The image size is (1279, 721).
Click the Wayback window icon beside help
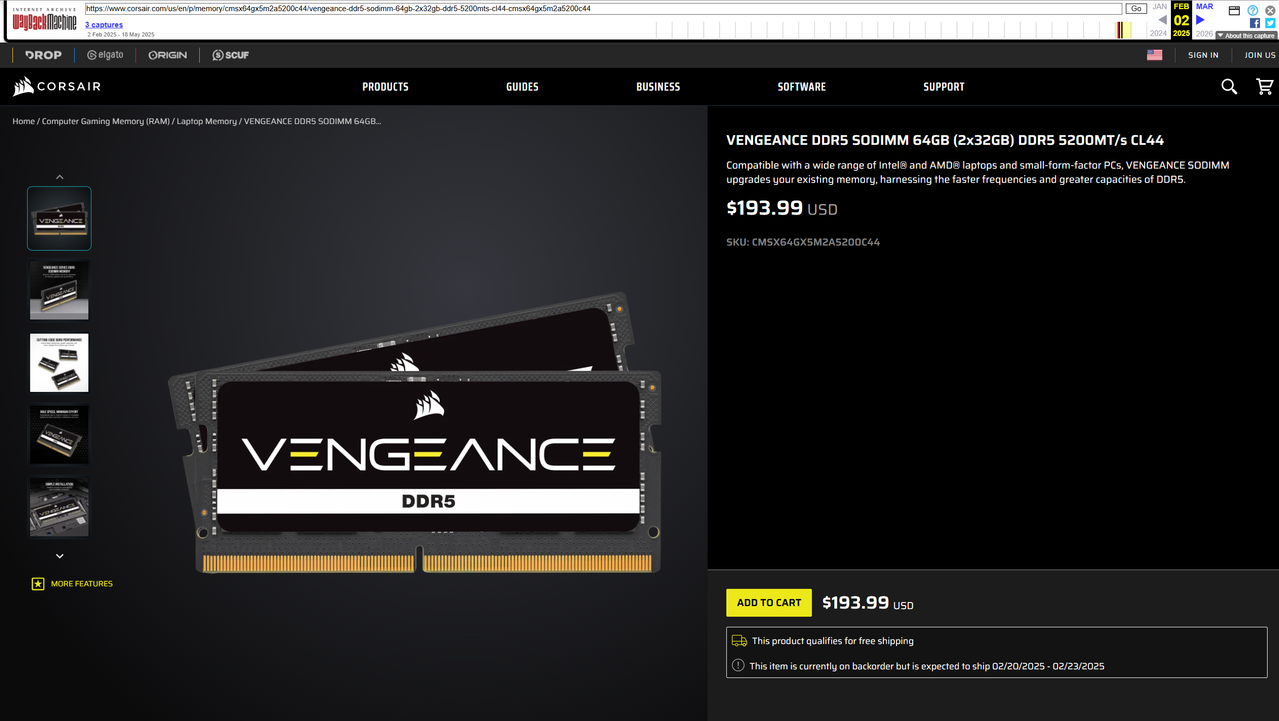tap(1234, 10)
